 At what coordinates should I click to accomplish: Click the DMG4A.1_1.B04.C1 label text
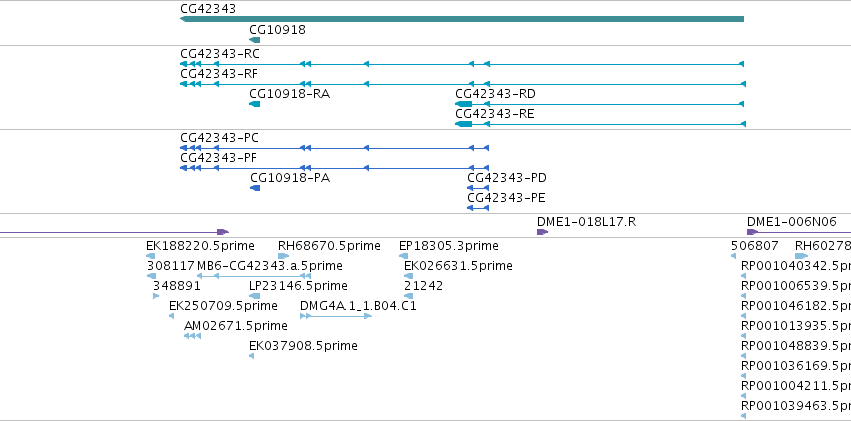[x=358, y=307]
